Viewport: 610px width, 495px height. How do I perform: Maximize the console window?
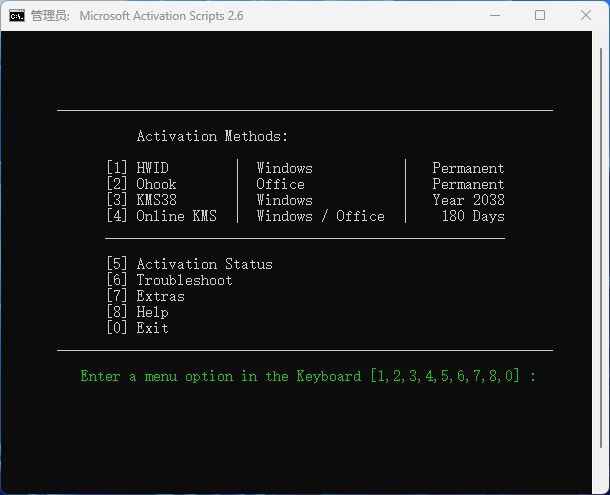(540, 15)
